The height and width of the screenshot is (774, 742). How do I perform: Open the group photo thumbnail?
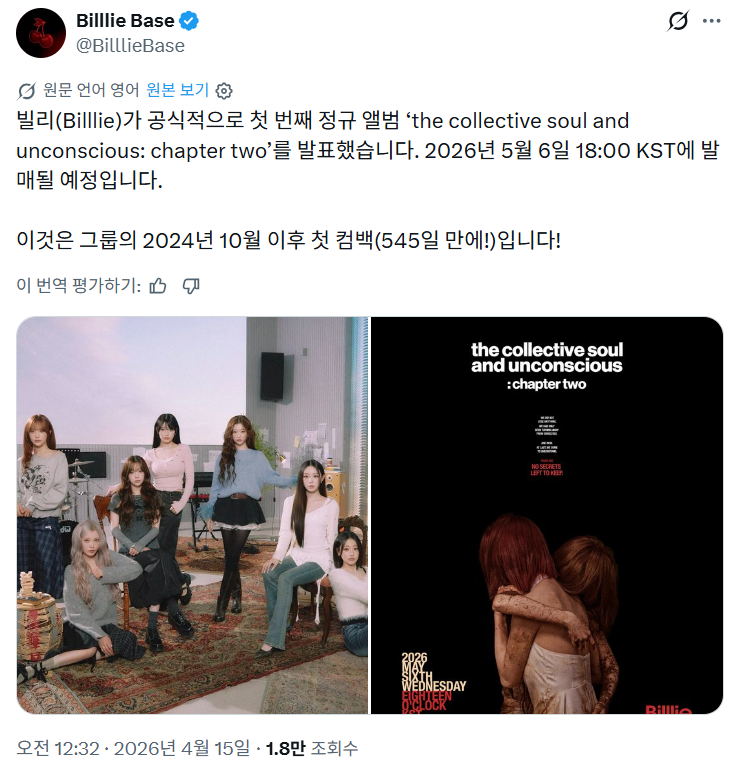[x=193, y=515]
